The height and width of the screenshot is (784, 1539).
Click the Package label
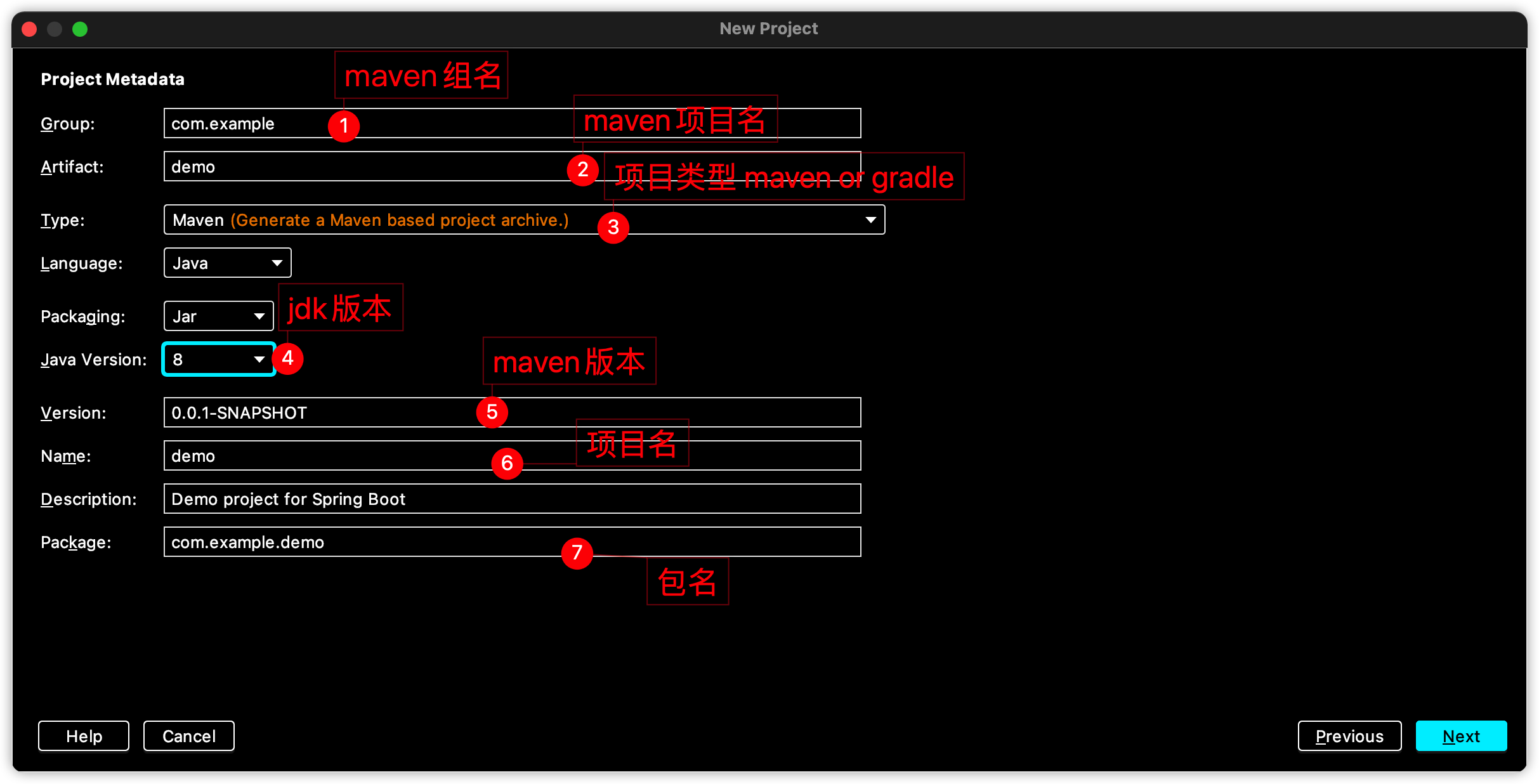(75, 542)
